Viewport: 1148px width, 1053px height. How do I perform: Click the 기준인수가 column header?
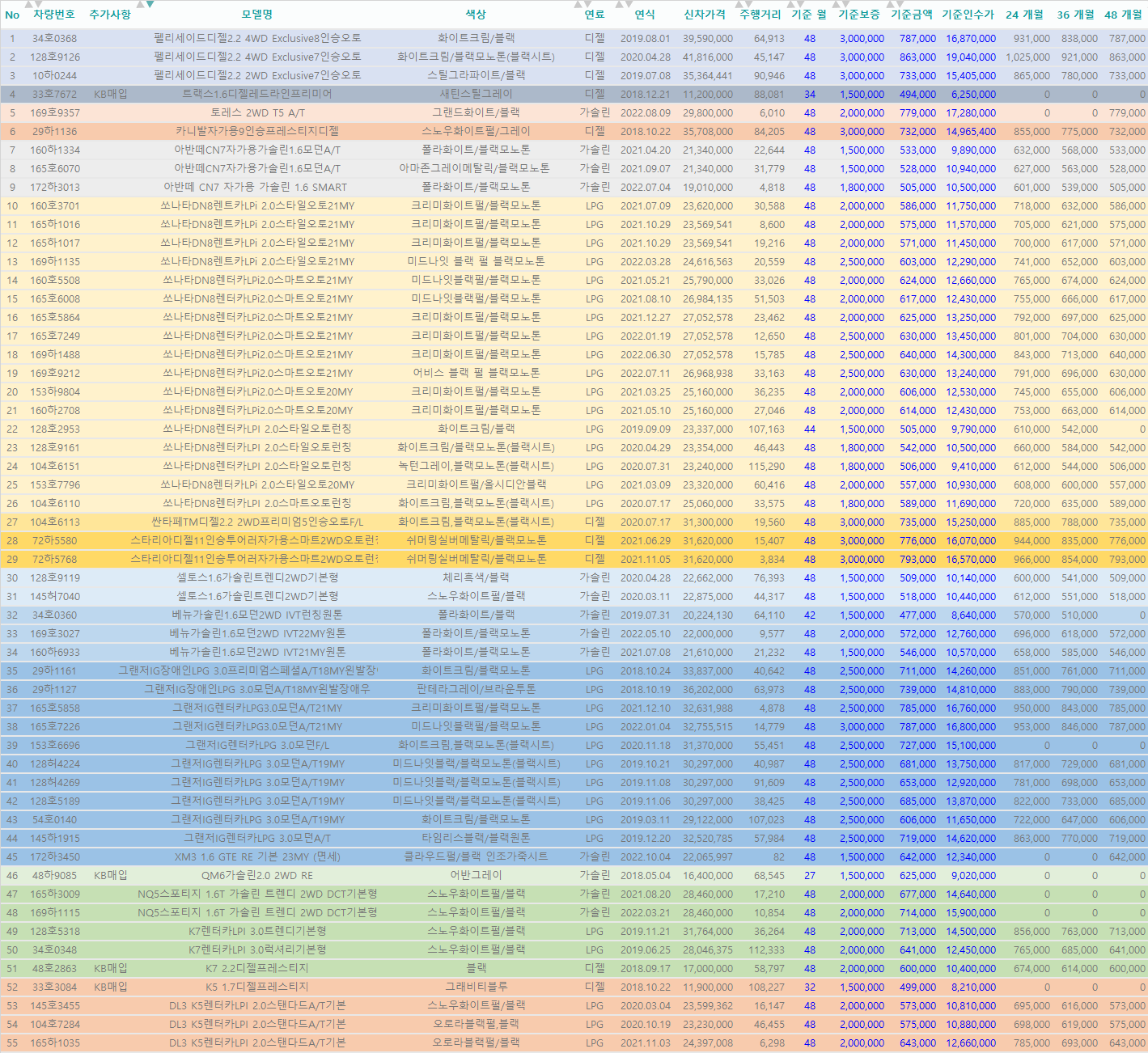[x=968, y=15]
